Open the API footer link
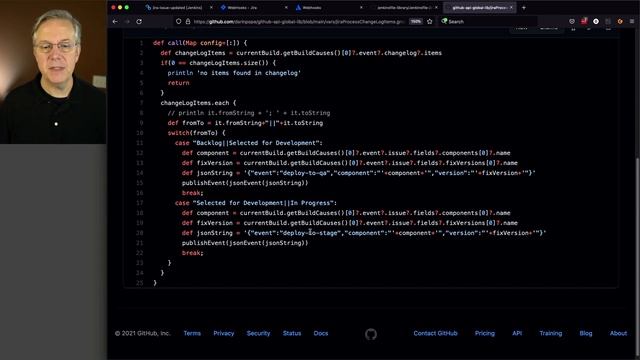The width and height of the screenshot is (640, 360). tap(517, 333)
